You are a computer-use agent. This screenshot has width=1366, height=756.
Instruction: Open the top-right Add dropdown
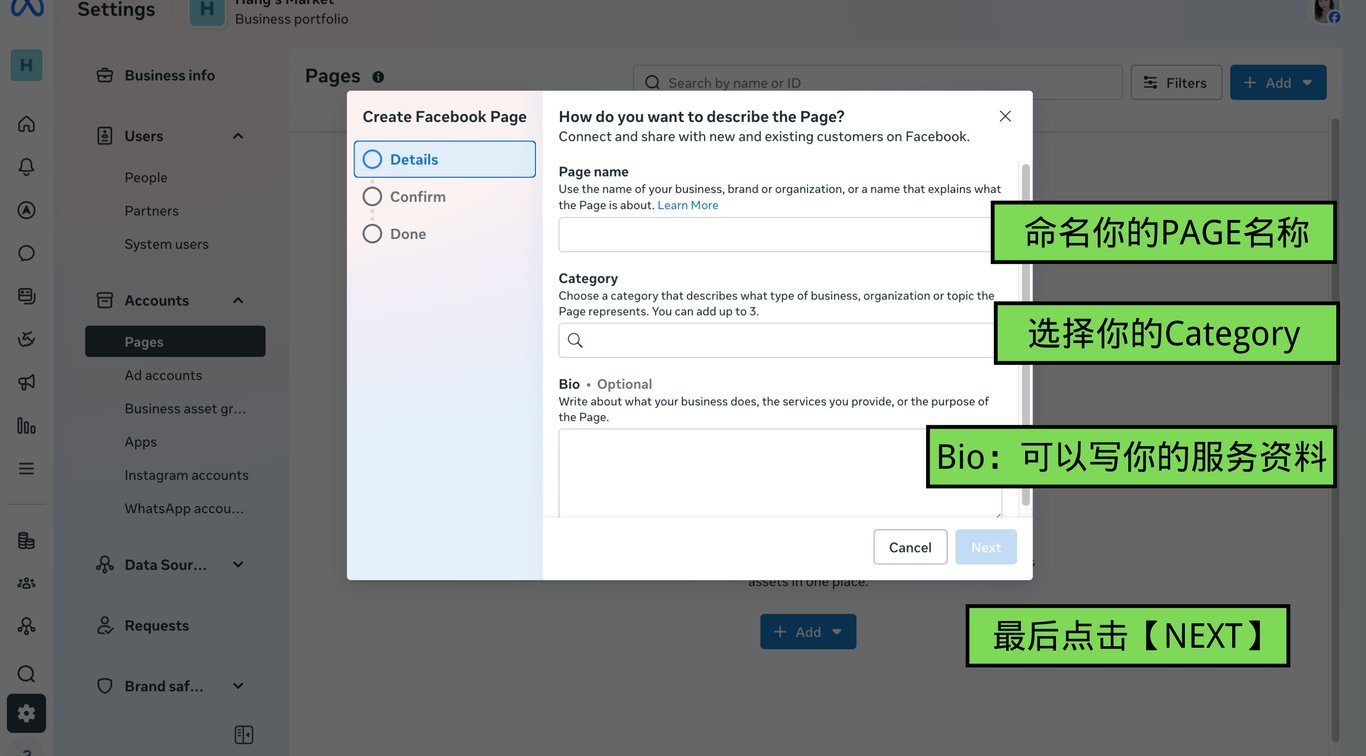coord(1278,83)
